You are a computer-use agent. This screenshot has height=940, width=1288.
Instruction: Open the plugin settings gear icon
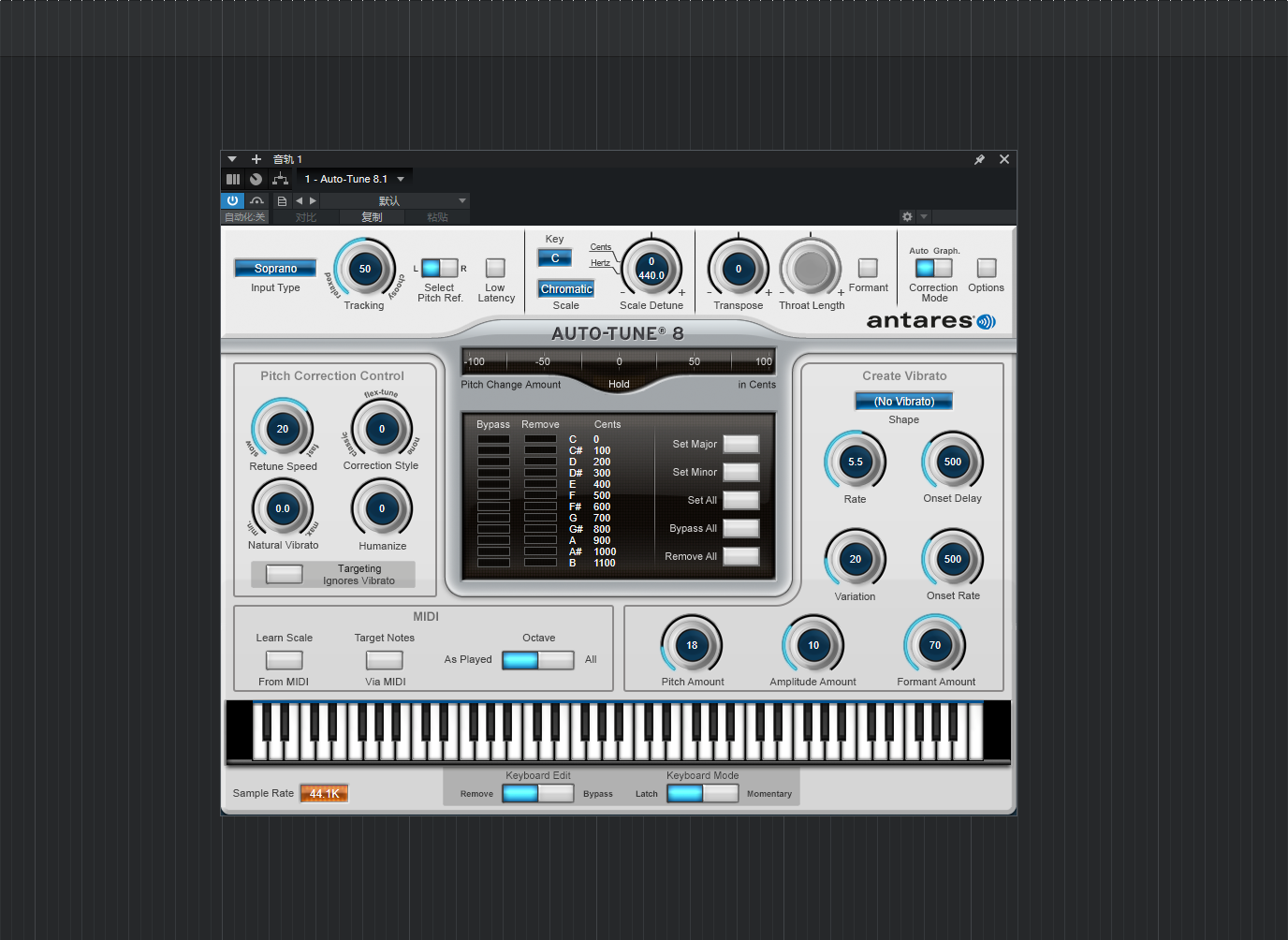point(906,216)
